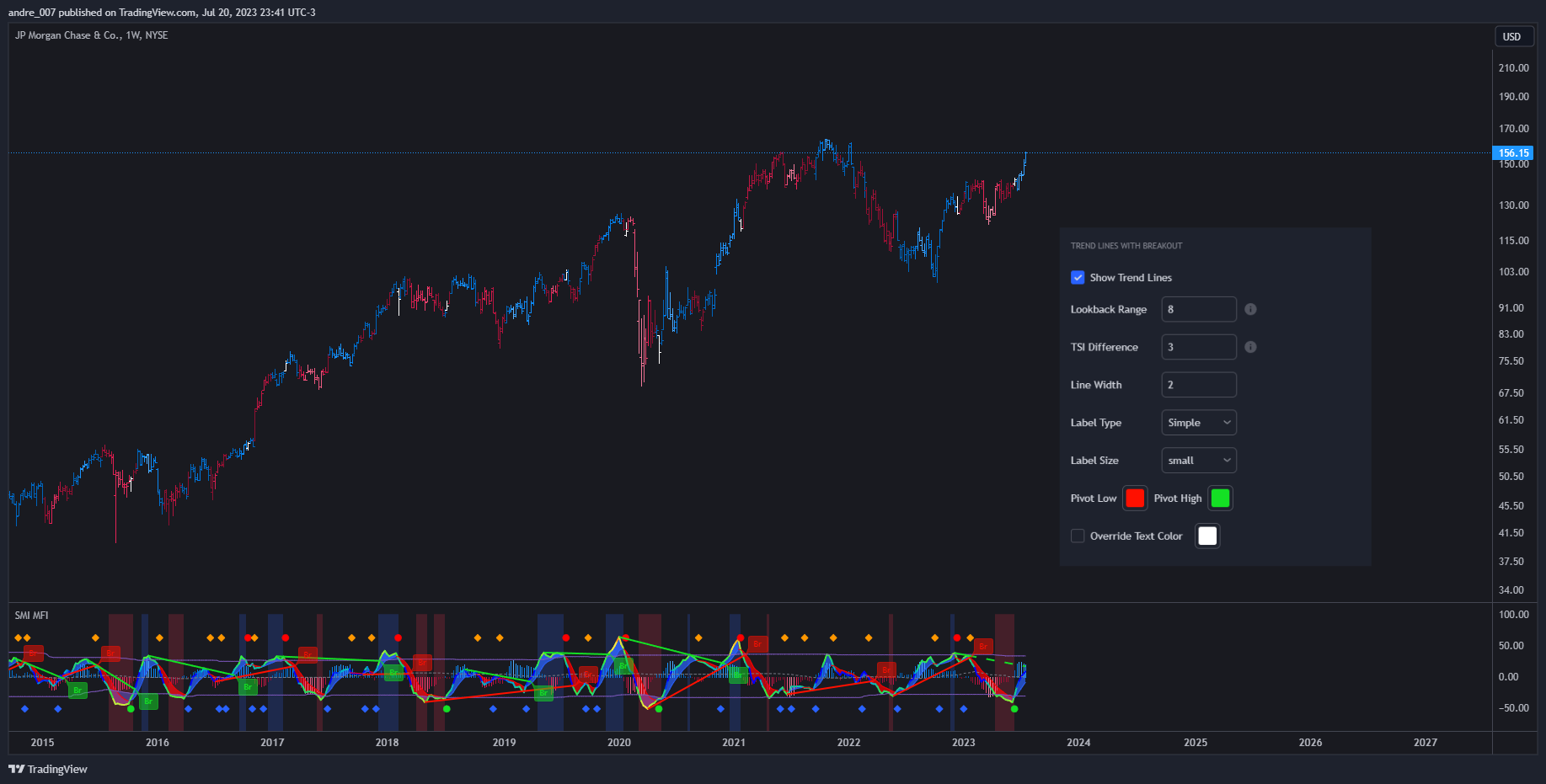Click the 2021 label on time axis
The height and width of the screenshot is (784, 1546).
point(734,743)
